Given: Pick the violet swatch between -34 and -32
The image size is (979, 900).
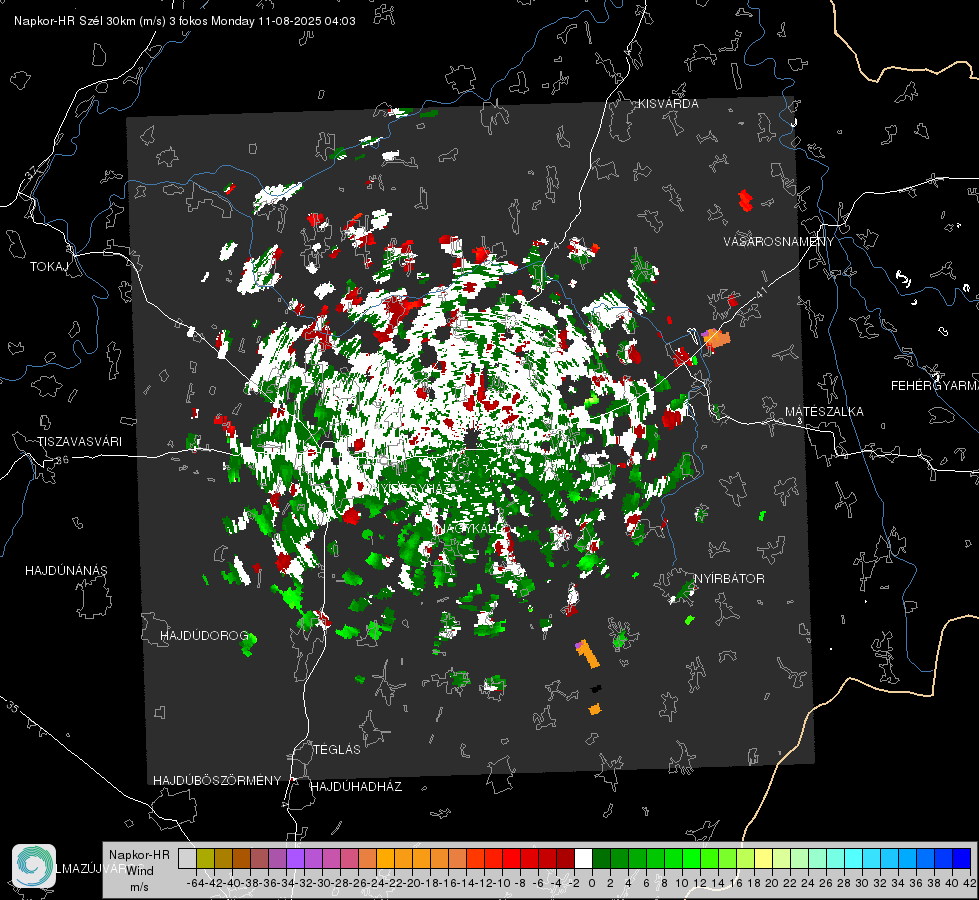Looking at the screenshot, I should click(x=295, y=859).
